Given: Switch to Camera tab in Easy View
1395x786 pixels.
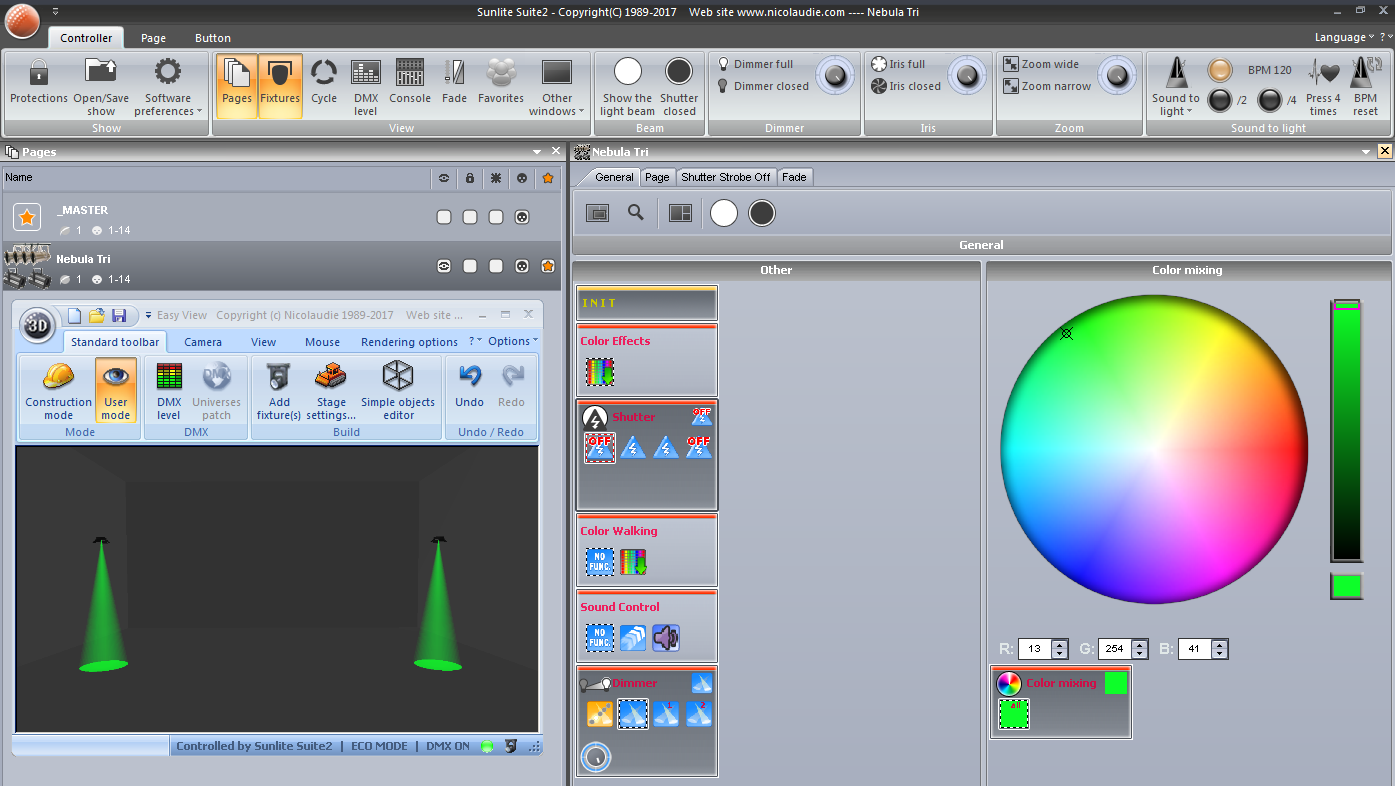Looking at the screenshot, I should point(203,342).
